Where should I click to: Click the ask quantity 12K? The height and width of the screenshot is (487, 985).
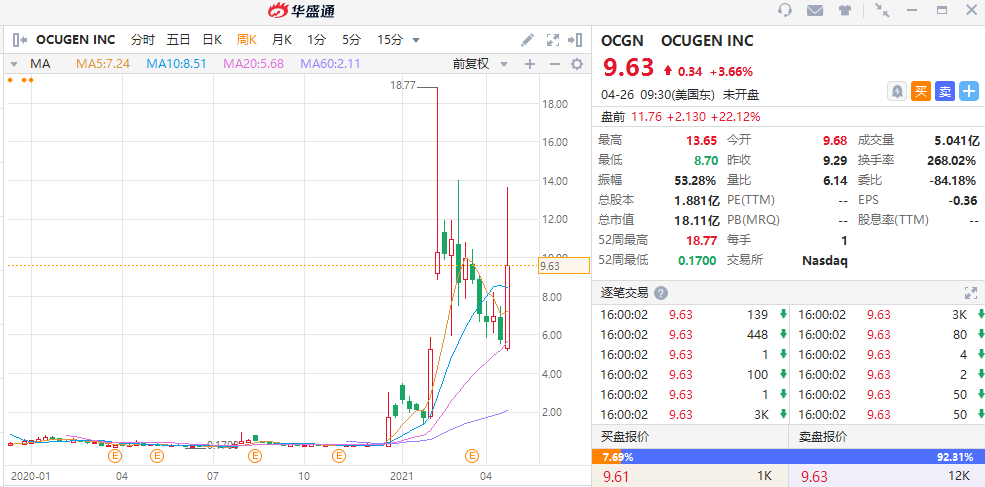click(x=960, y=478)
